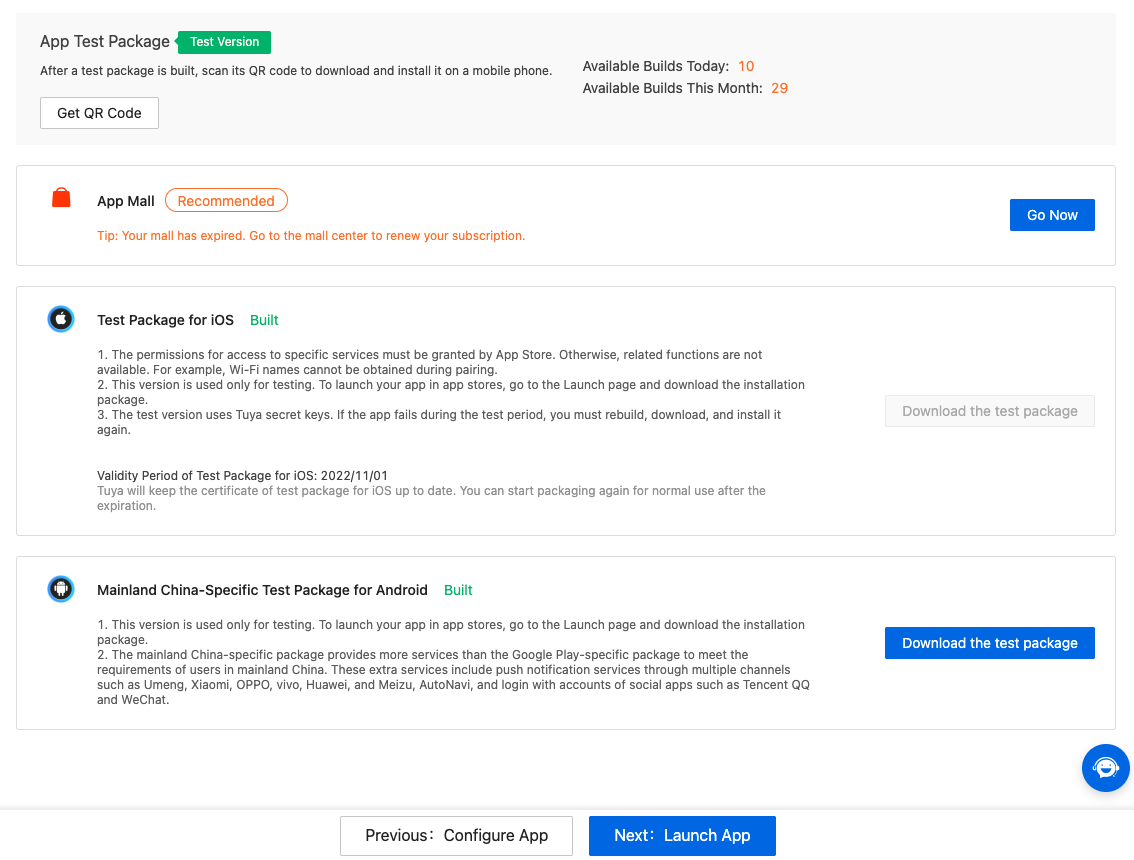This screenshot has width=1134, height=860.
Task: Select the App Test Package heading
Action: coord(103,41)
